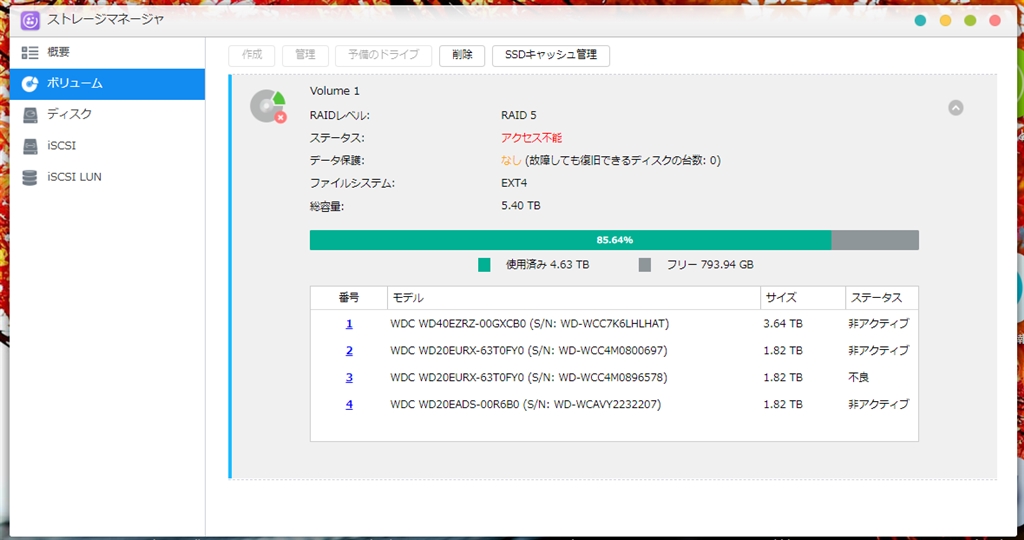
Task: Click the ステータス column header
Action: pos(882,298)
